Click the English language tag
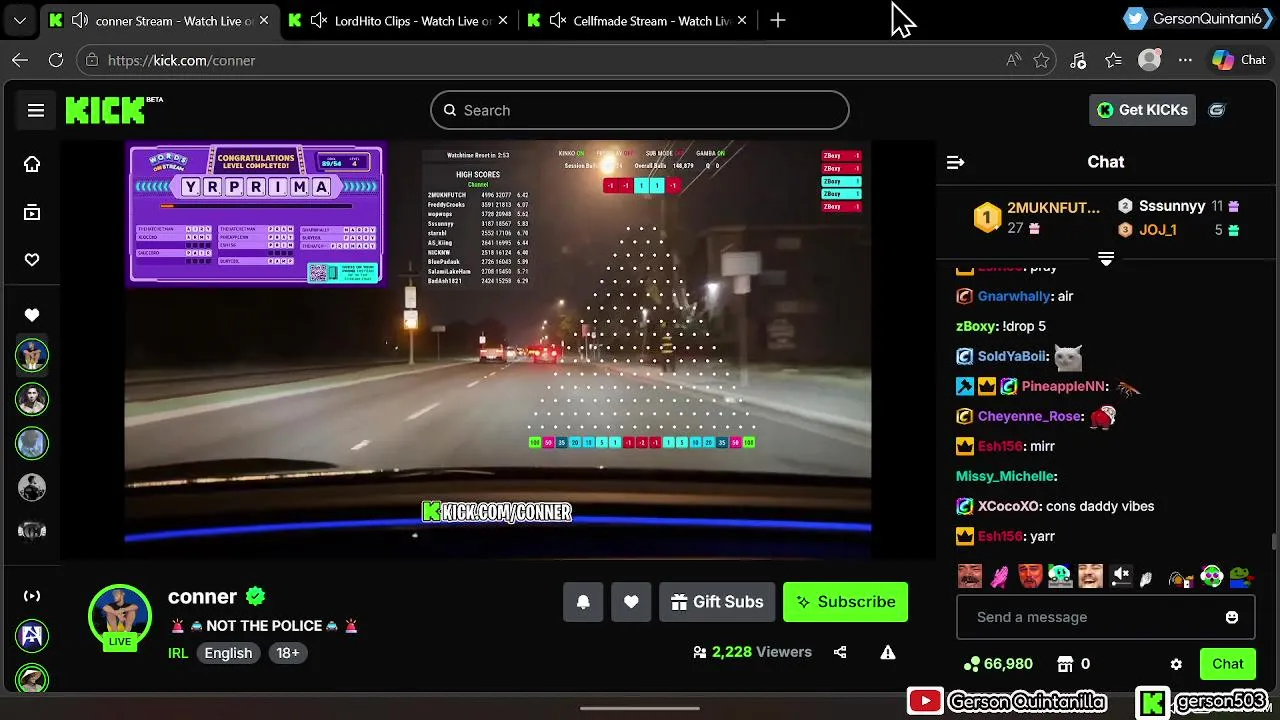 [x=228, y=653]
